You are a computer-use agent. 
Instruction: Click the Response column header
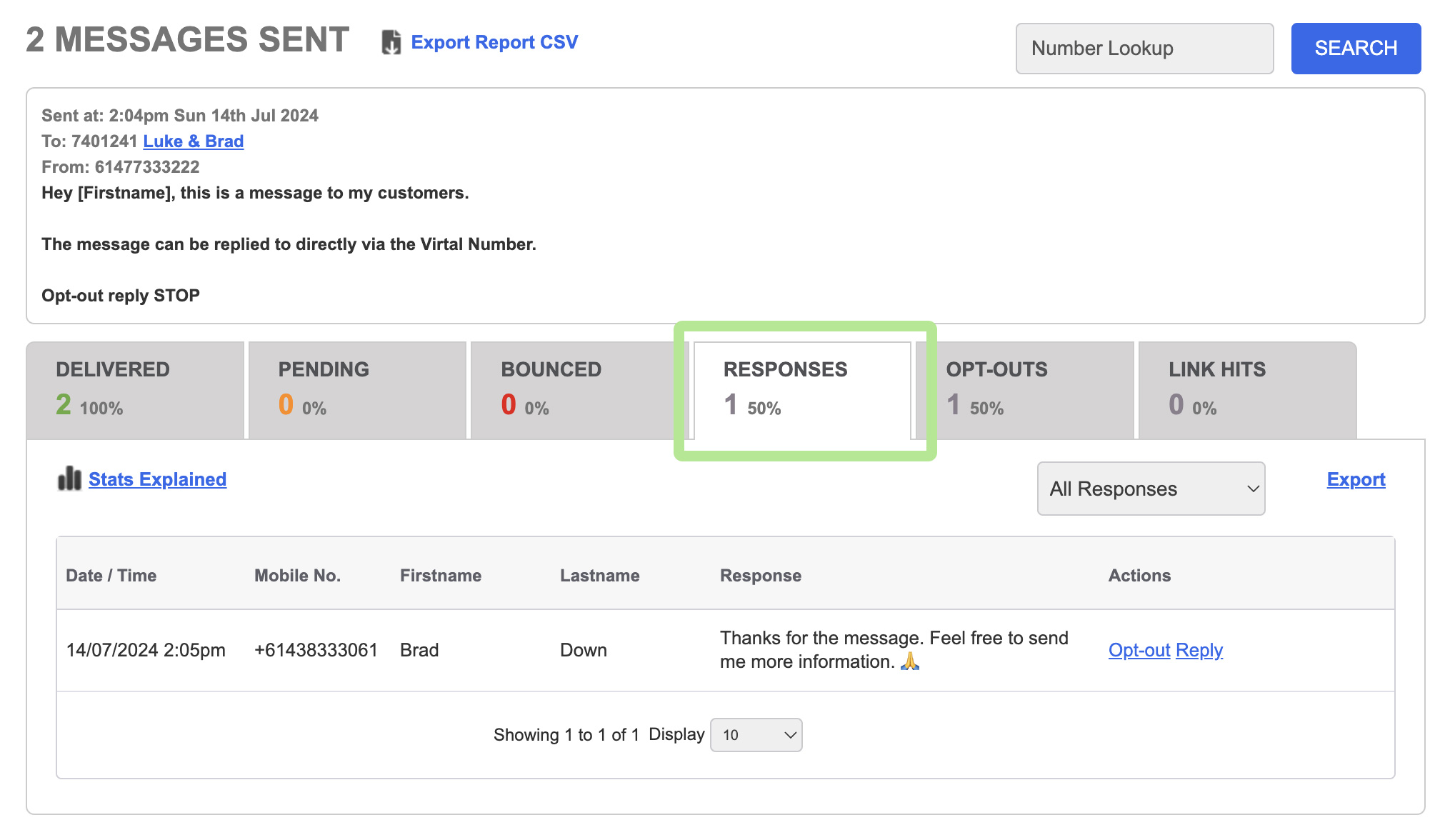point(761,576)
